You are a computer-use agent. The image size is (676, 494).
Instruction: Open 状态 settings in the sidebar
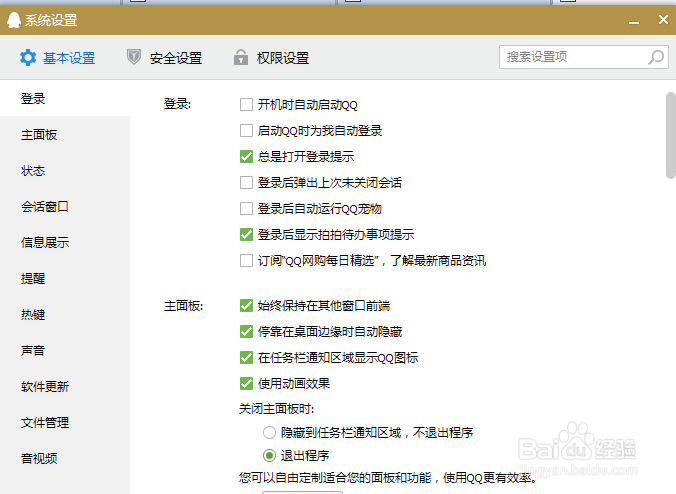pos(65,171)
